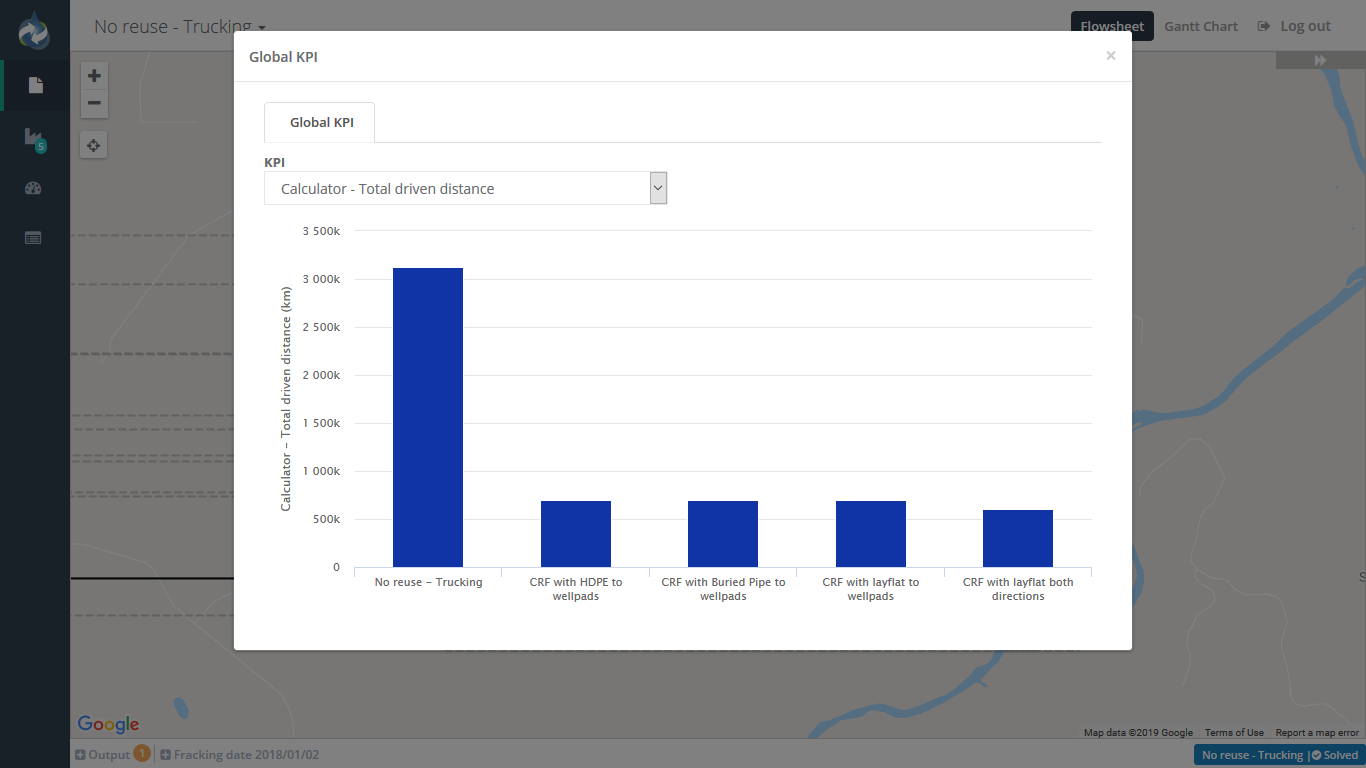Expand the Output panel
Viewport: 1366px width, 768px height.
pyautogui.click(x=104, y=755)
